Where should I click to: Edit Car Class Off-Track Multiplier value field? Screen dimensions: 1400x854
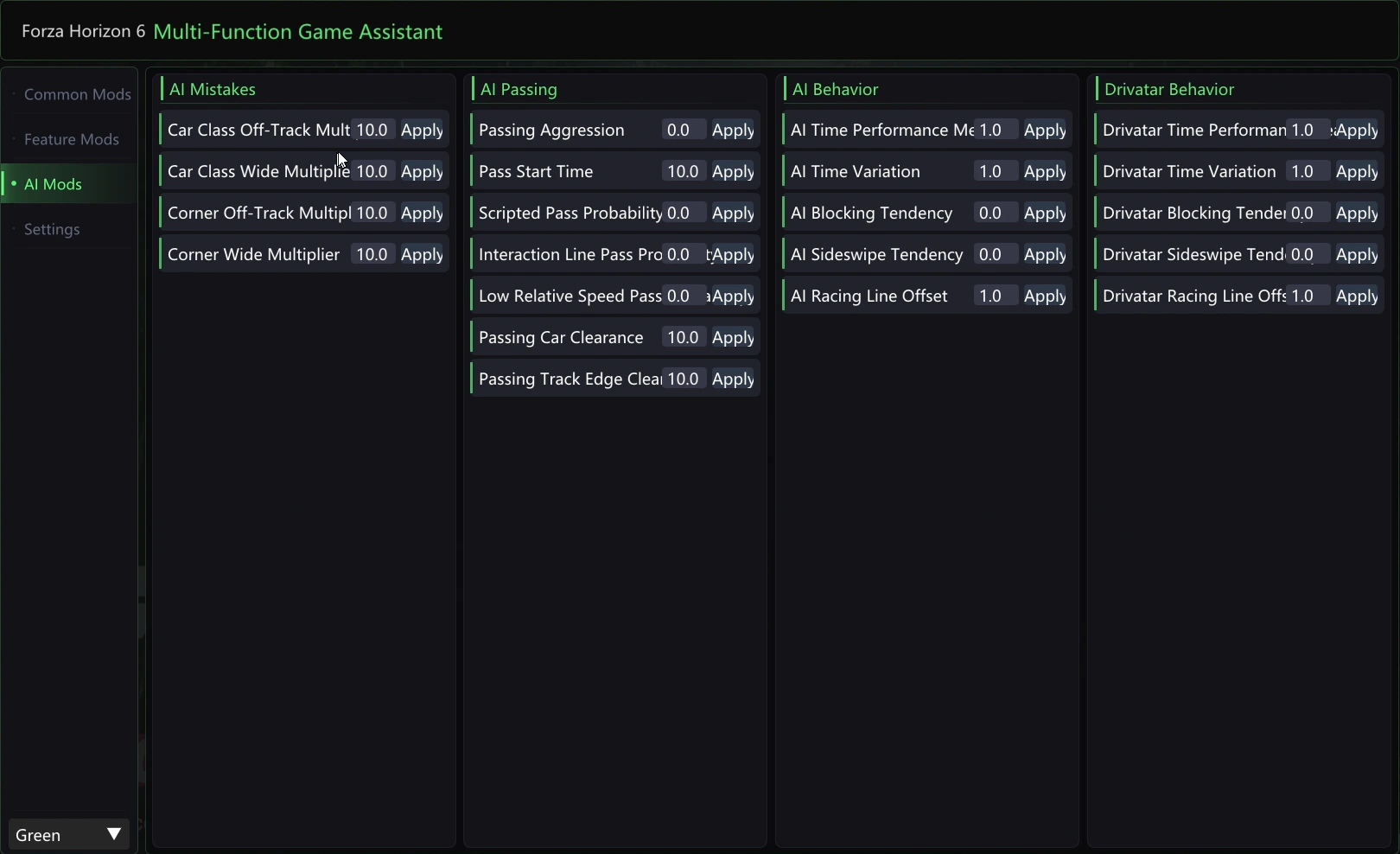[x=373, y=130]
